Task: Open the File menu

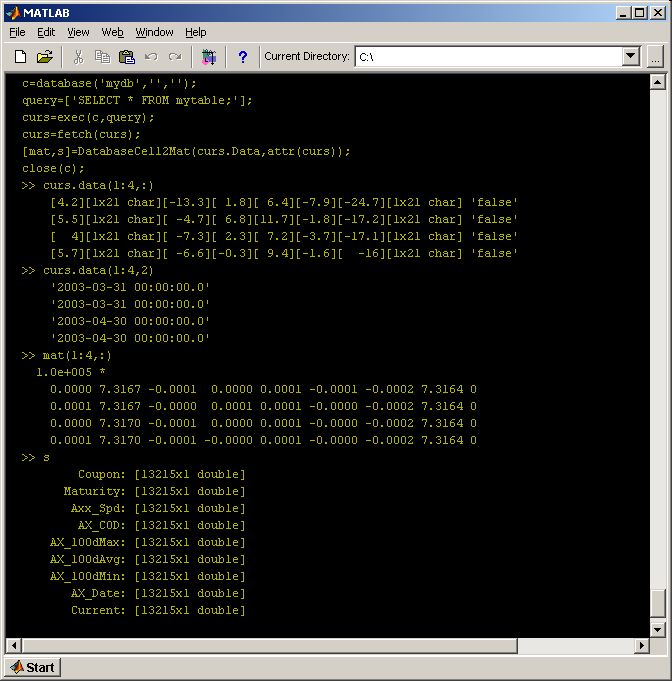Action: tap(17, 32)
